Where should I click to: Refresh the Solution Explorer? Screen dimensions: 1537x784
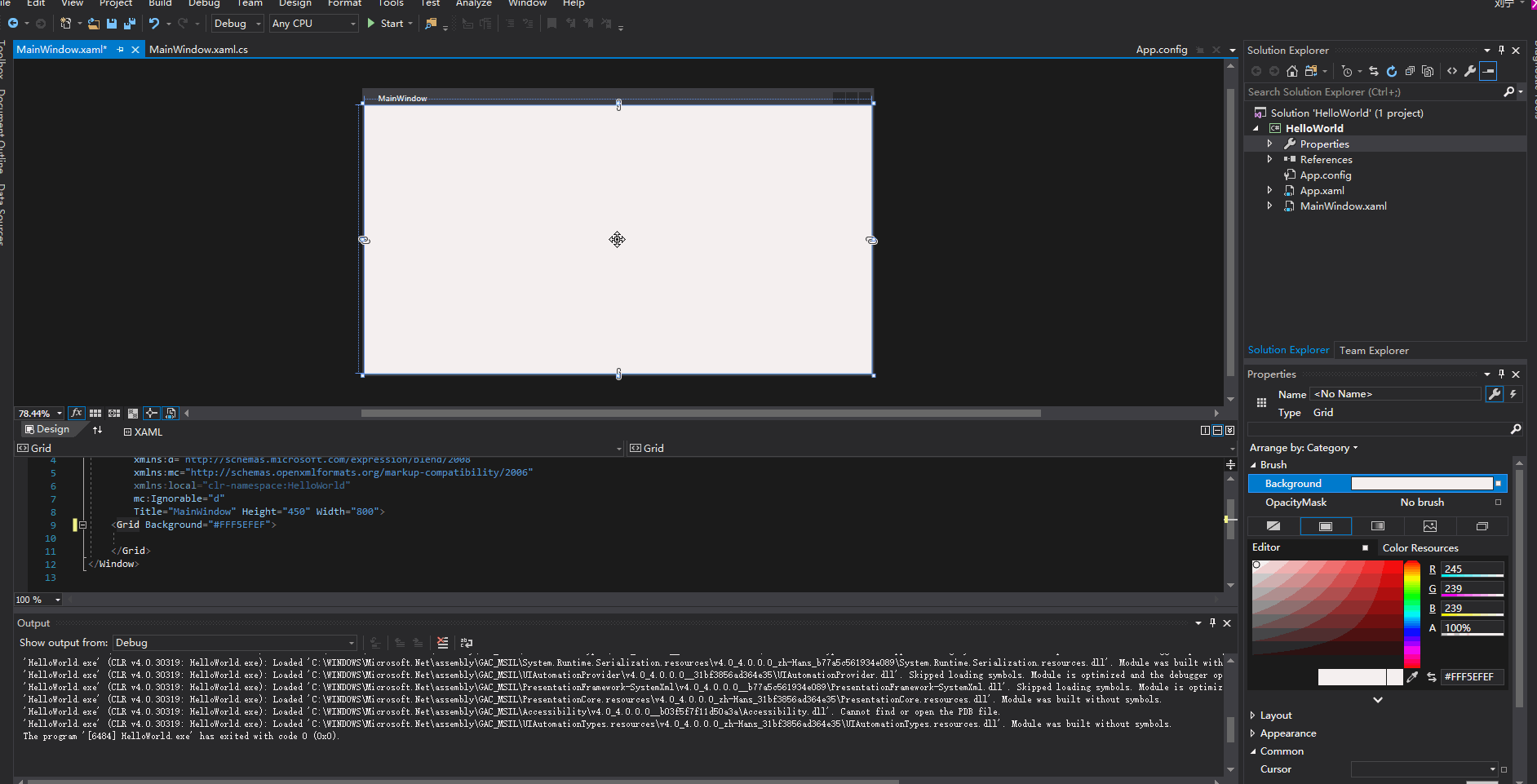click(x=1392, y=71)
